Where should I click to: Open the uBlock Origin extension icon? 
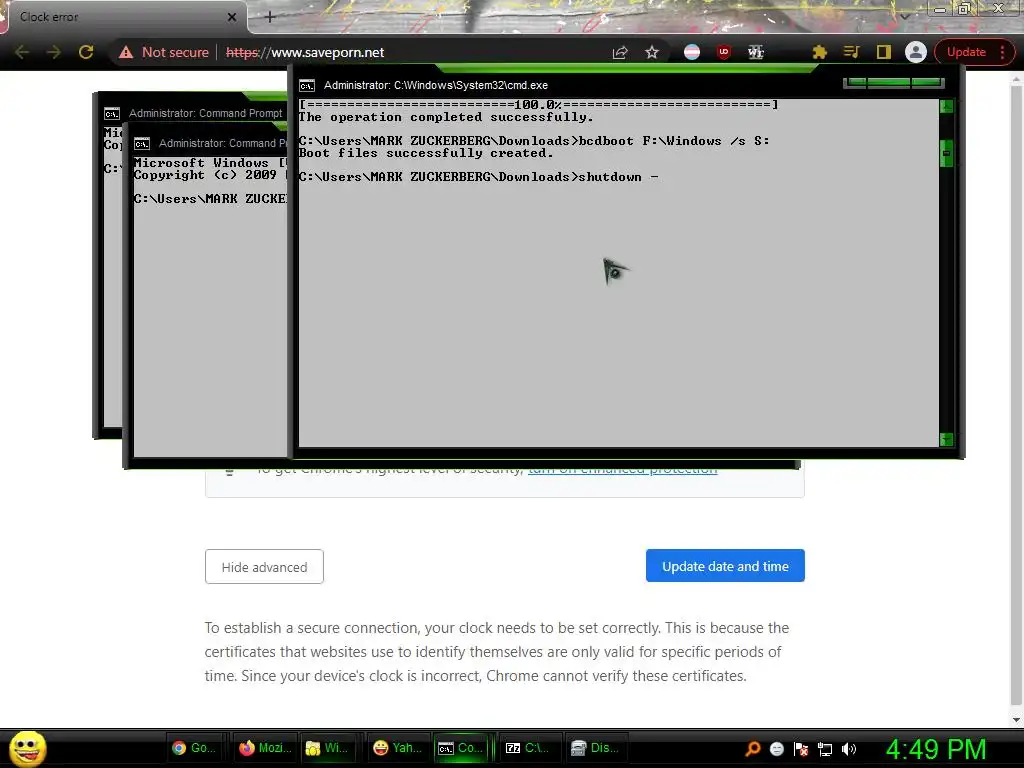point(724,52)
